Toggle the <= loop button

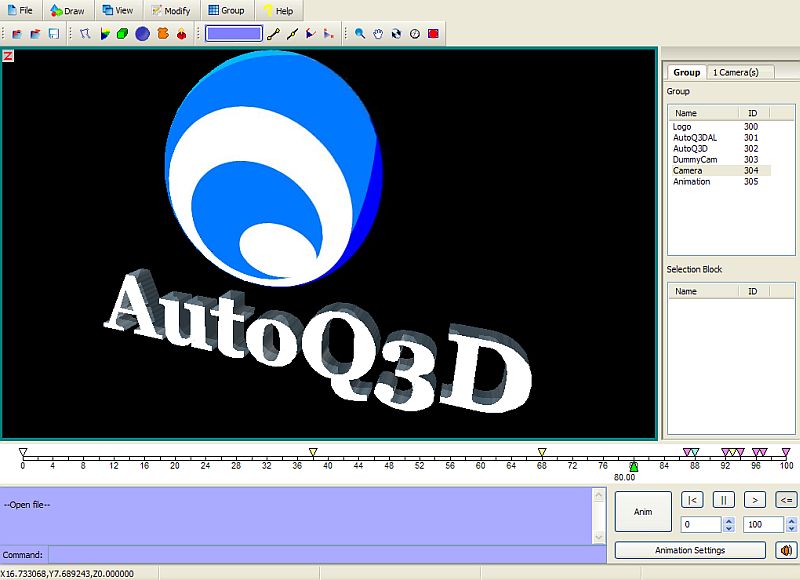pyautogui.click(x=786, y=500)
